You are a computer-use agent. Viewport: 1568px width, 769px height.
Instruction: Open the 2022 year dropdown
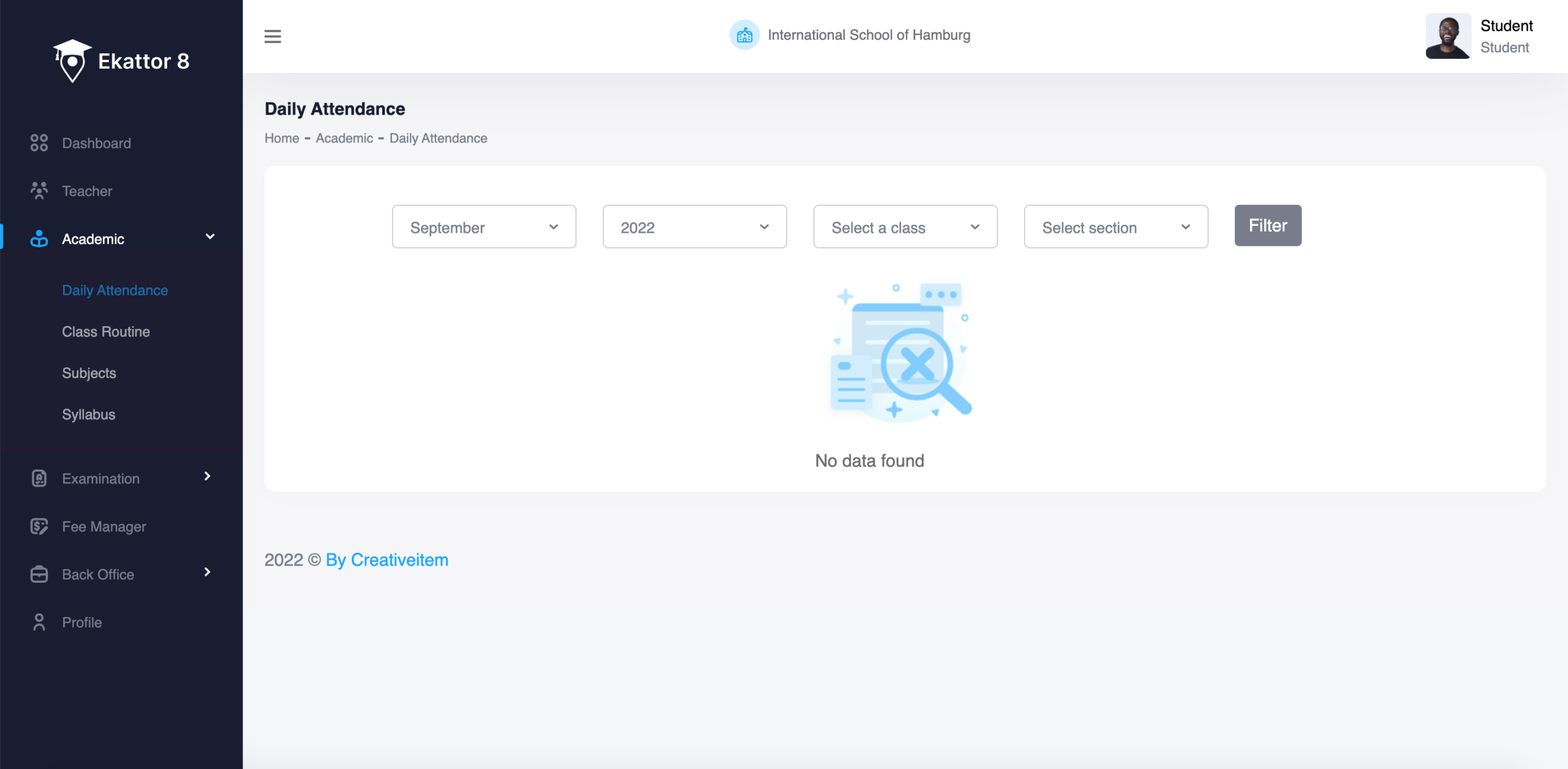click(x=694, y=227)
